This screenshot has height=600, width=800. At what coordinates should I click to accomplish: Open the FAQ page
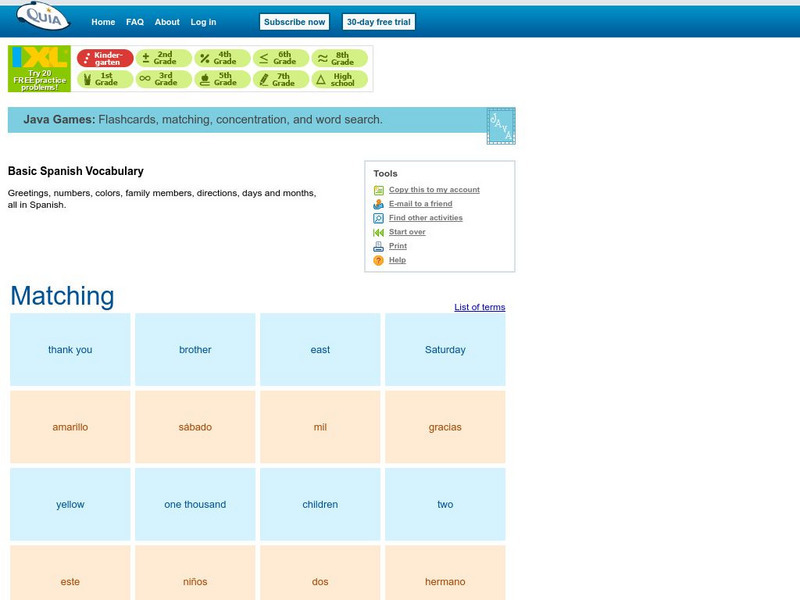pos(135,20)
